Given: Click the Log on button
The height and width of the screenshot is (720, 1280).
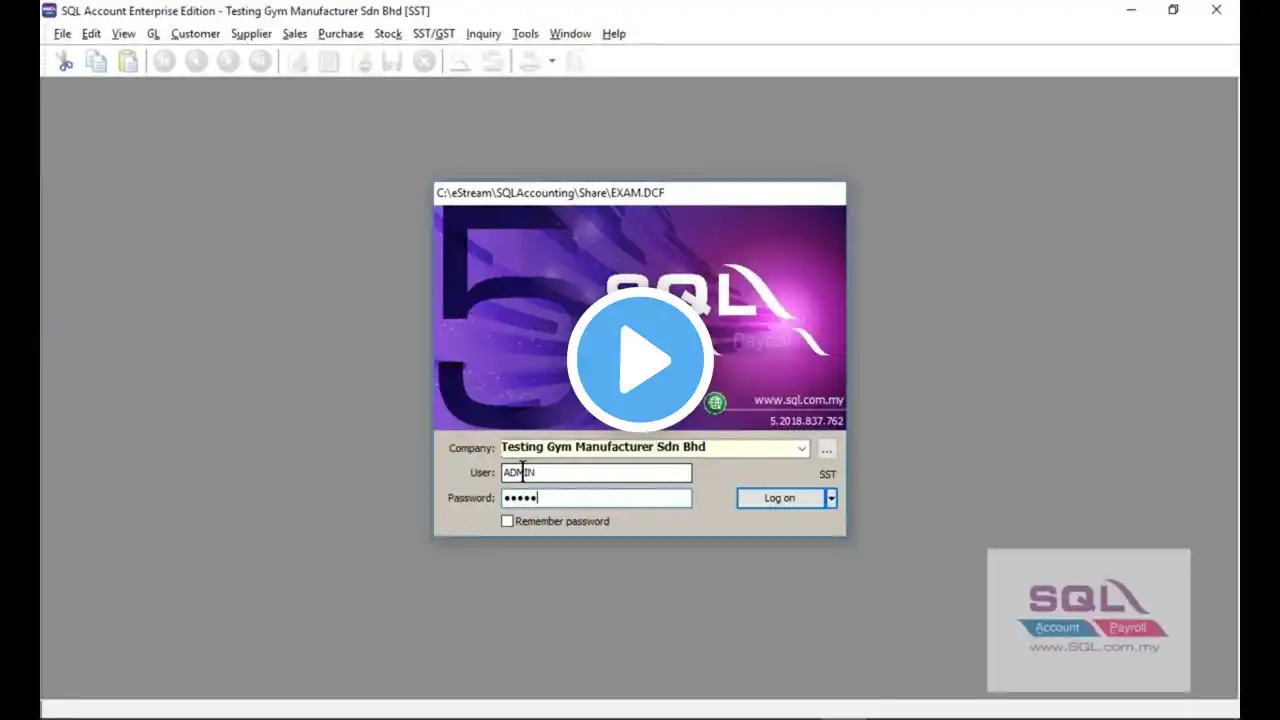Looking at the screenshot, I should pos(780,498).
